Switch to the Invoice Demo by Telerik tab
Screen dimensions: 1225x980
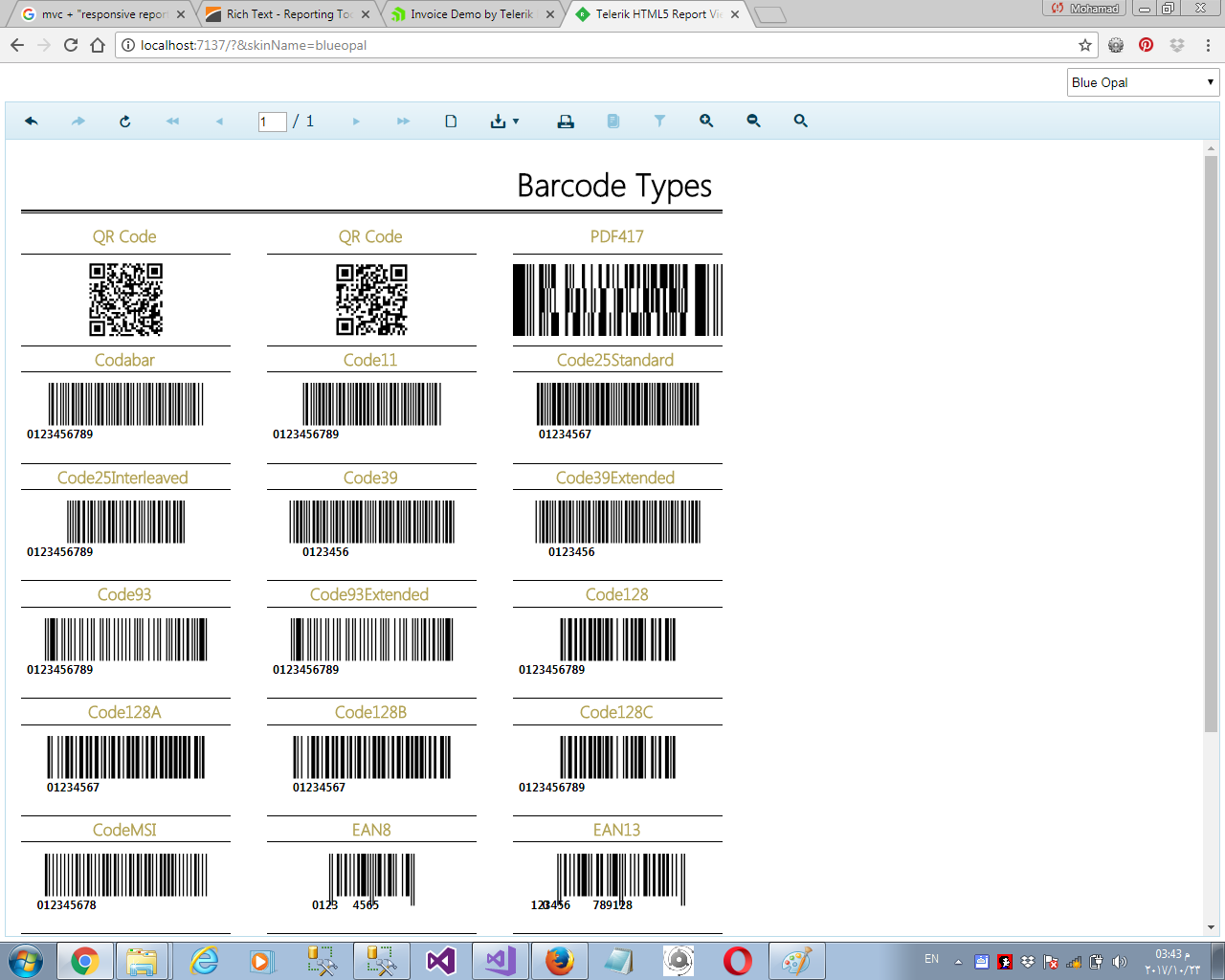pos(473,14)
